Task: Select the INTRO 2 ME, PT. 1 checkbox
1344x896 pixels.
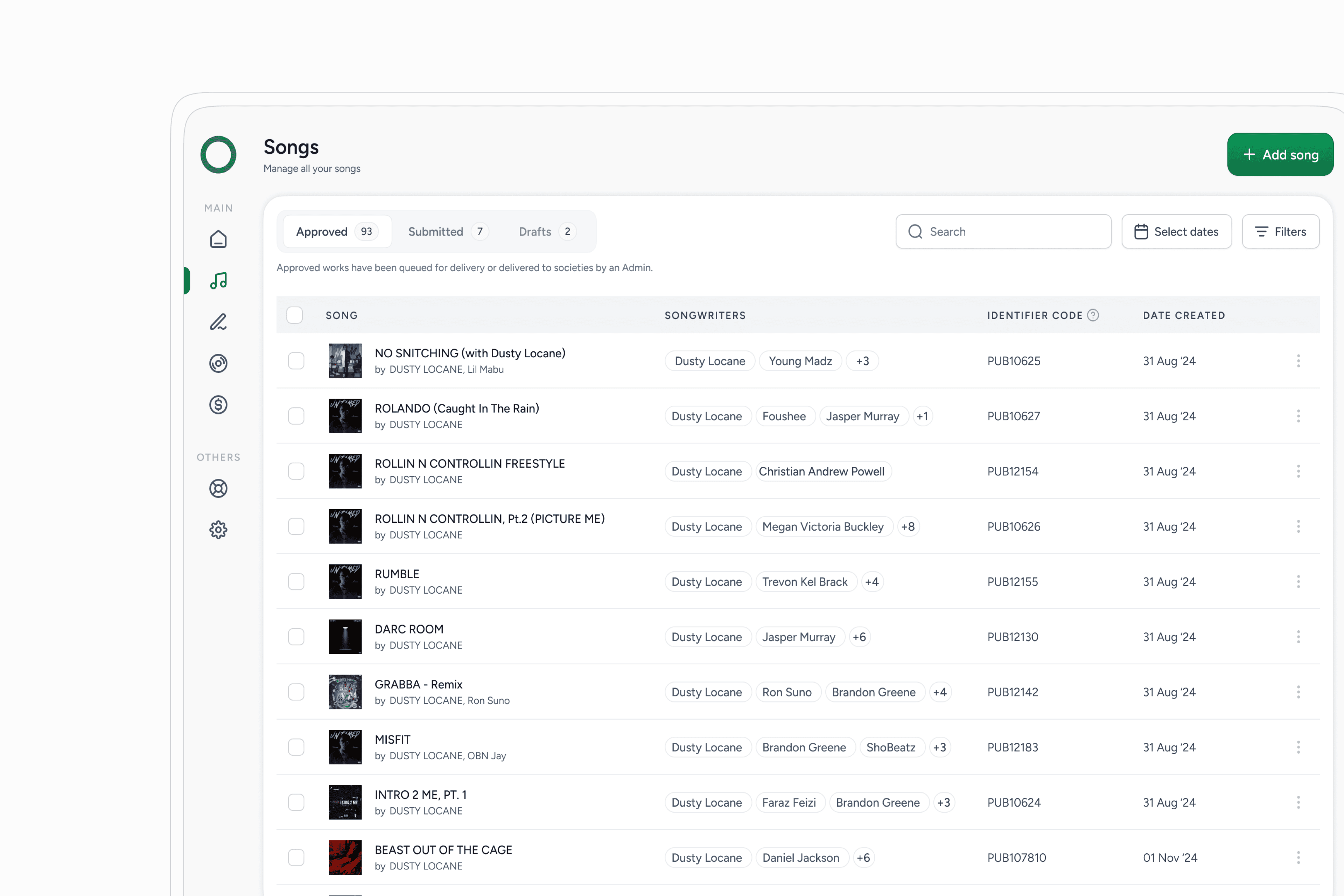Action: 296,802
